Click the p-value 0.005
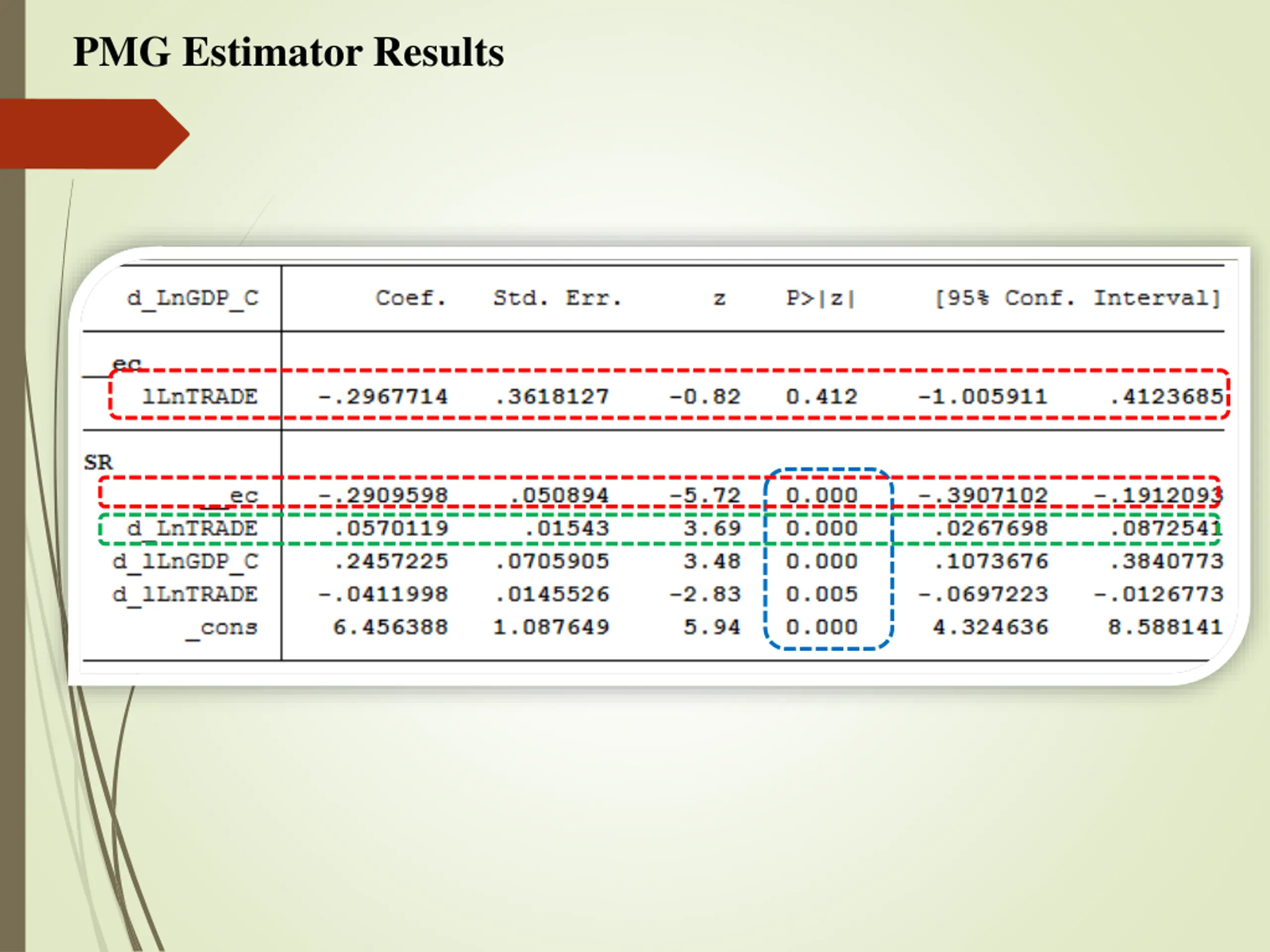Screen dimensions: 1270x952 click(x=822, y=595)
